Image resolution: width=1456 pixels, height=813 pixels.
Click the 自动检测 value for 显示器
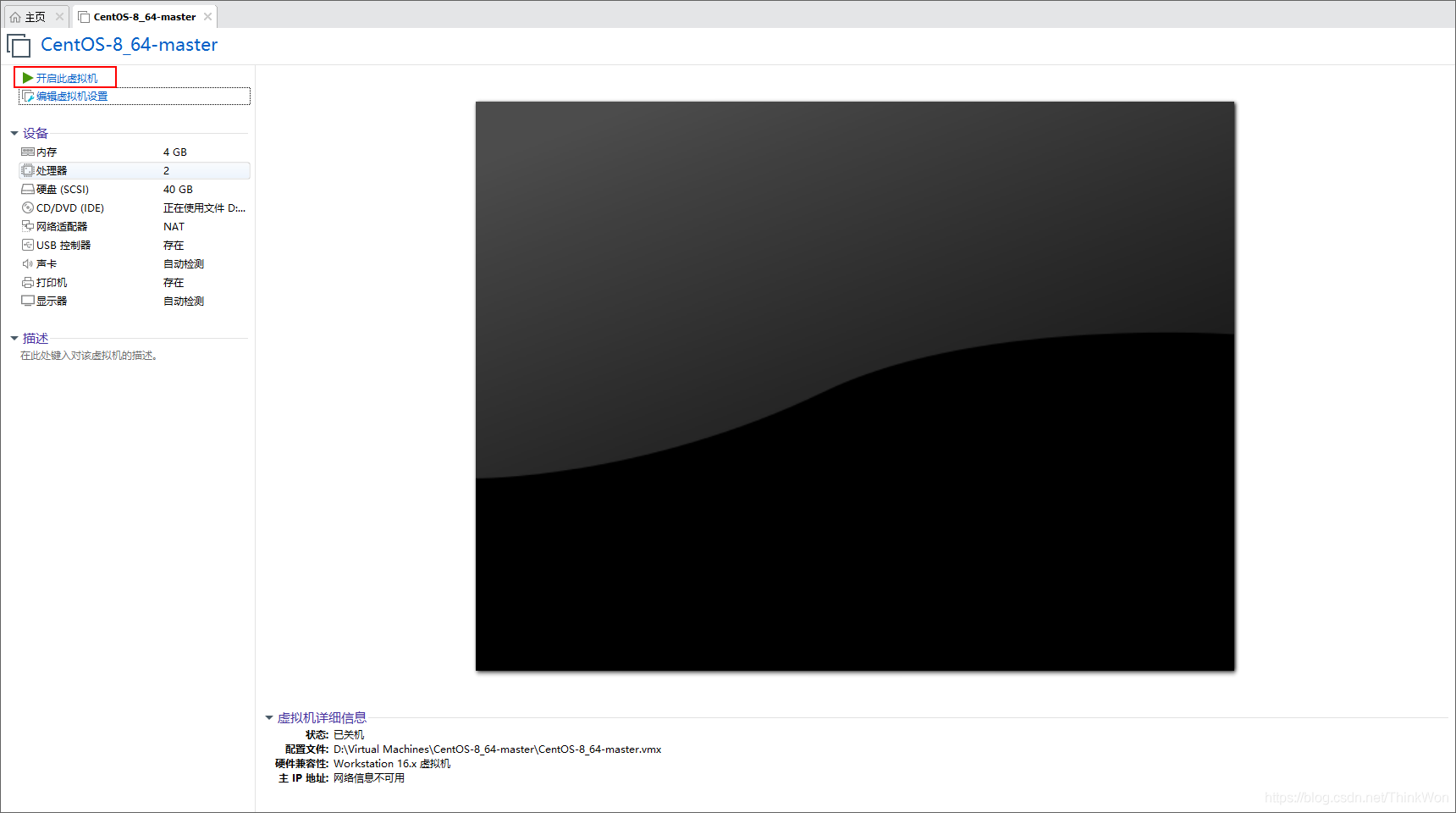(x=184, y=301)
